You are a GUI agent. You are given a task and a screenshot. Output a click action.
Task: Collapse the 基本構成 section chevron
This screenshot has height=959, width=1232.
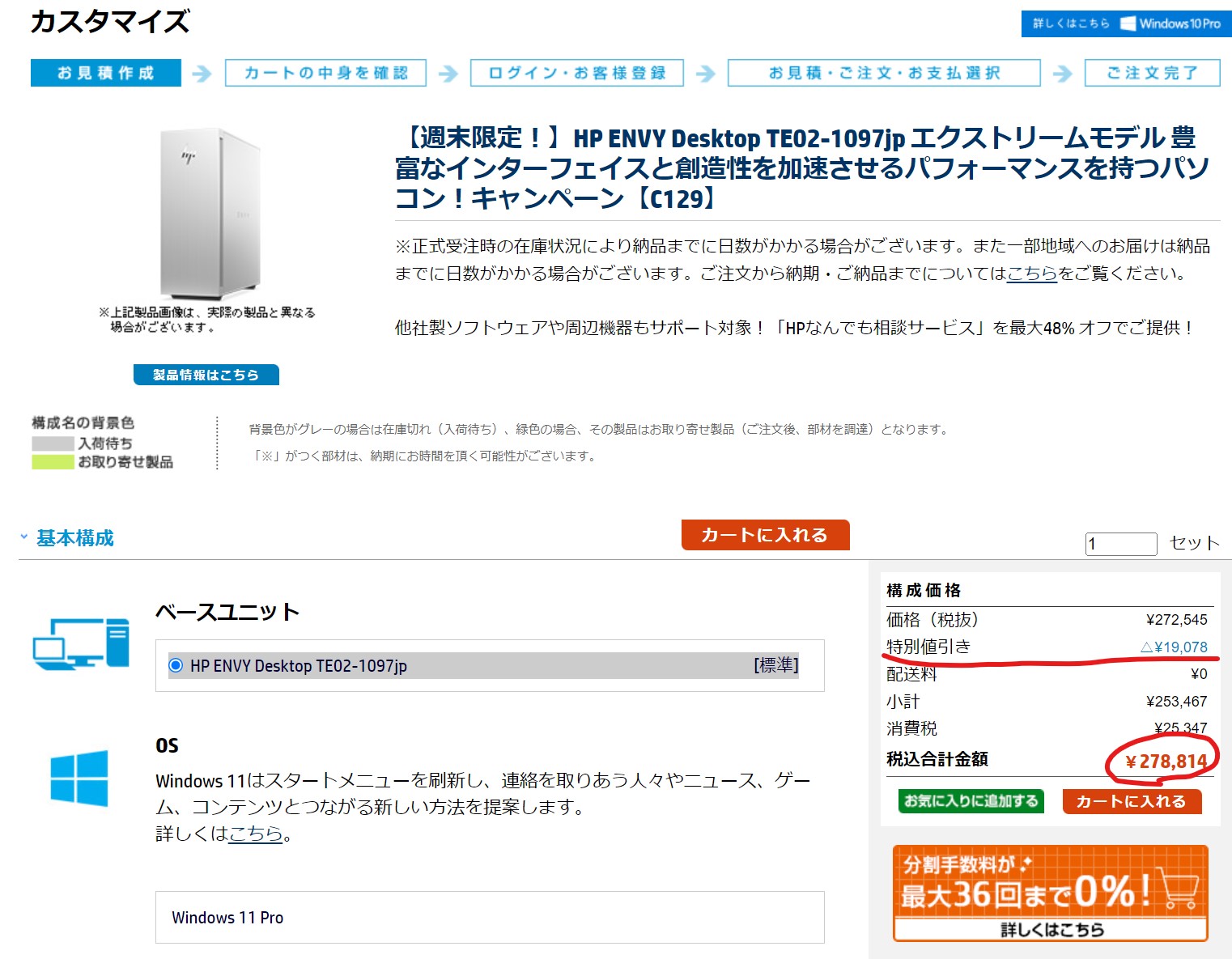click(24, 537)
